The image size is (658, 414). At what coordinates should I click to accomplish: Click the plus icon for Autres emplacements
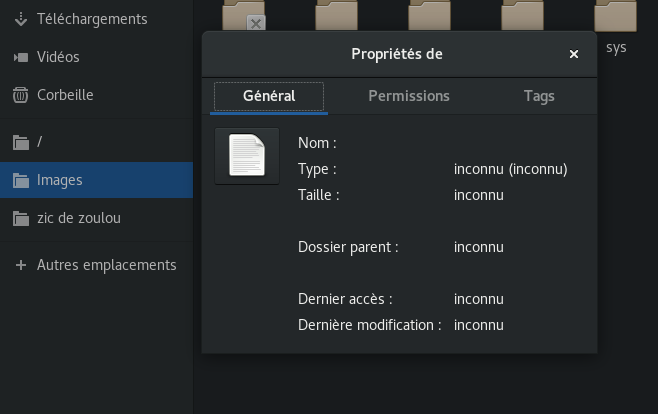click(20, 265)
